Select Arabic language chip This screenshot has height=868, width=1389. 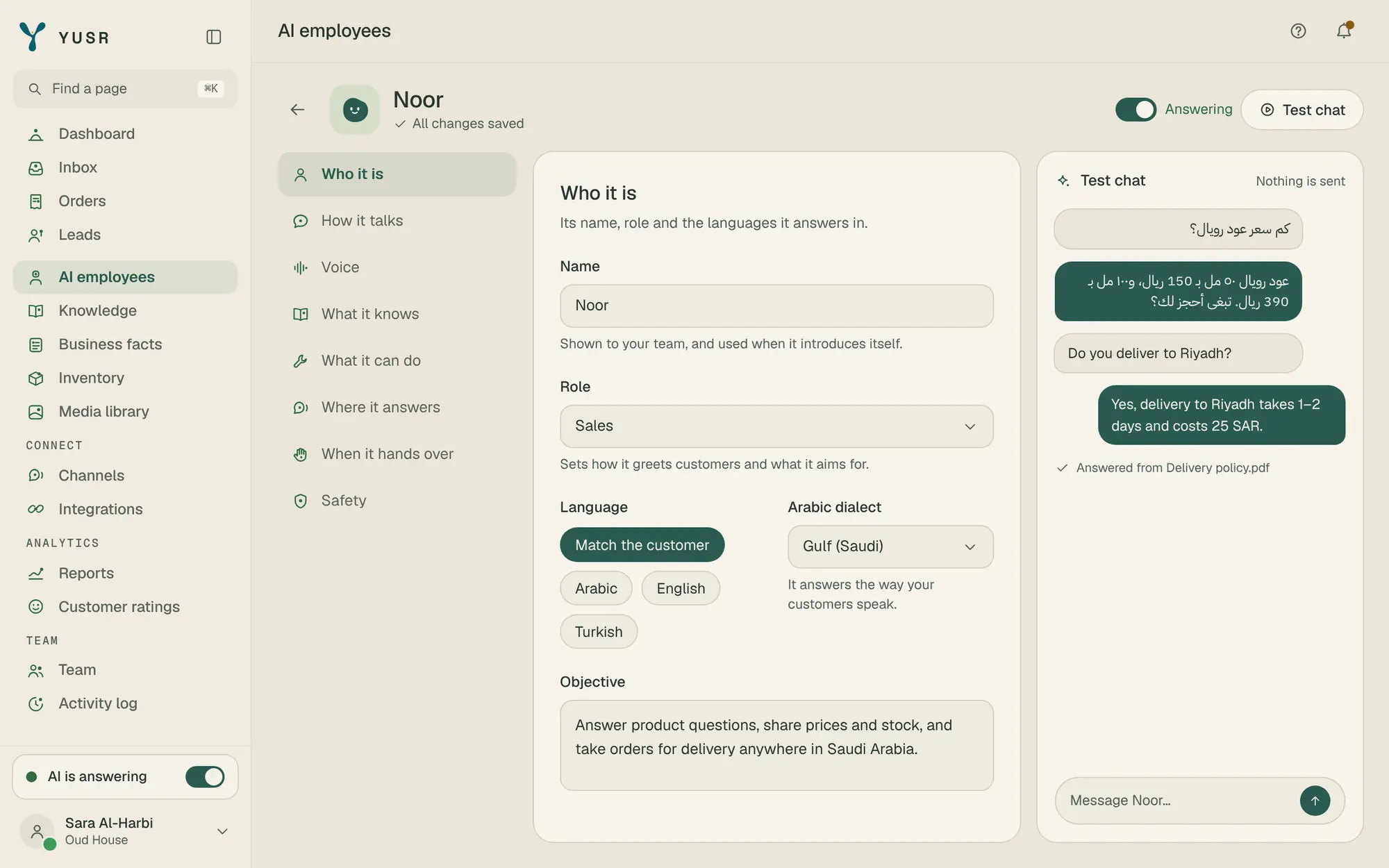596,588
